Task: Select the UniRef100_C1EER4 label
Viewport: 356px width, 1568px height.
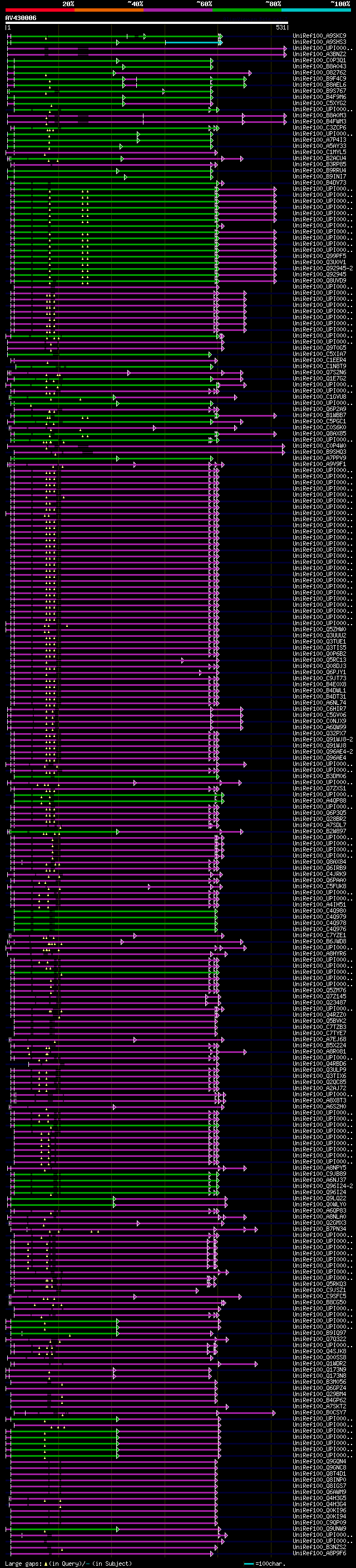Action: pyautogui.click(x=319, y=360)
